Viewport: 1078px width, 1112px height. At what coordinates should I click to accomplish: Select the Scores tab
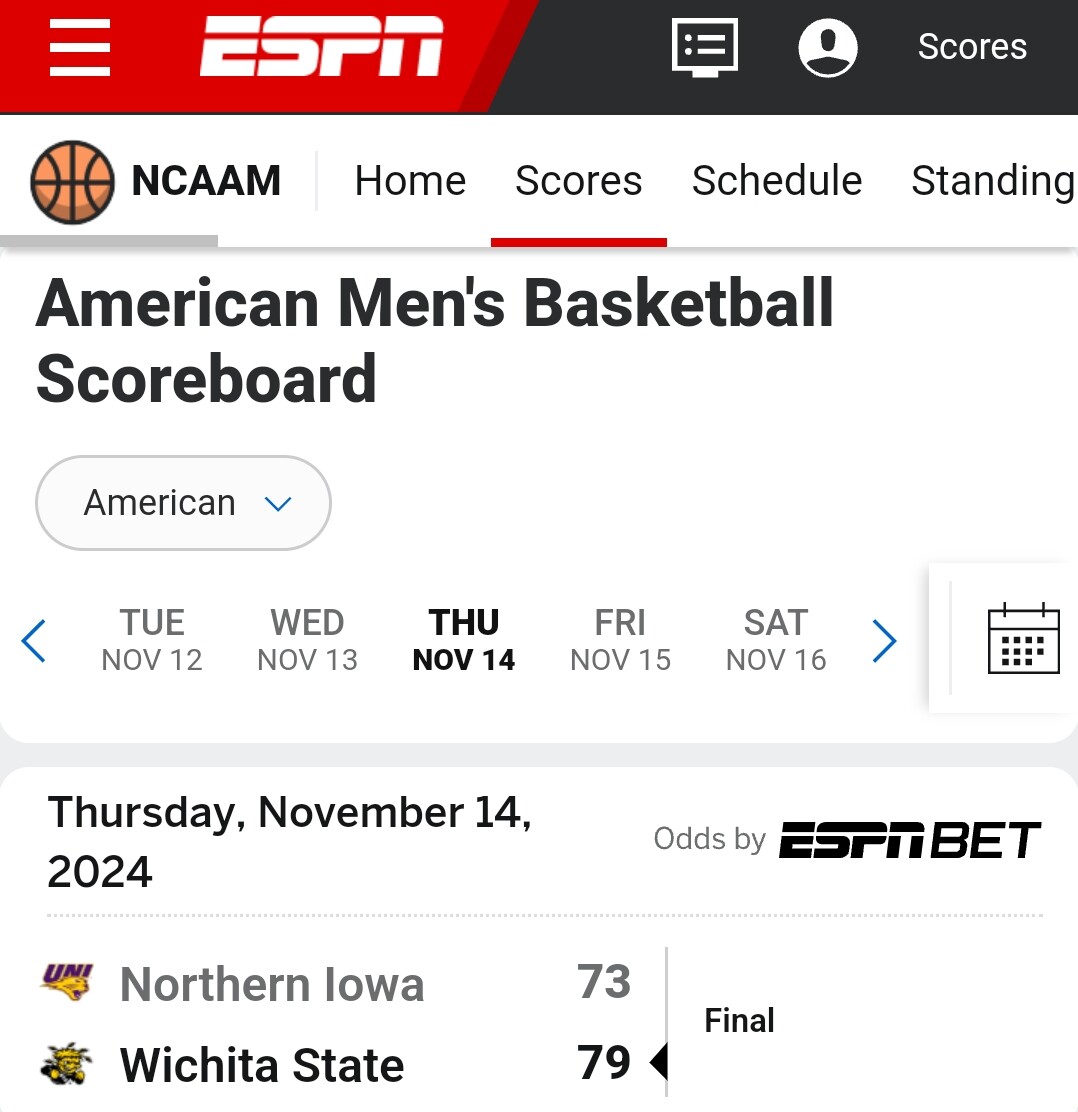click(579, 180)
